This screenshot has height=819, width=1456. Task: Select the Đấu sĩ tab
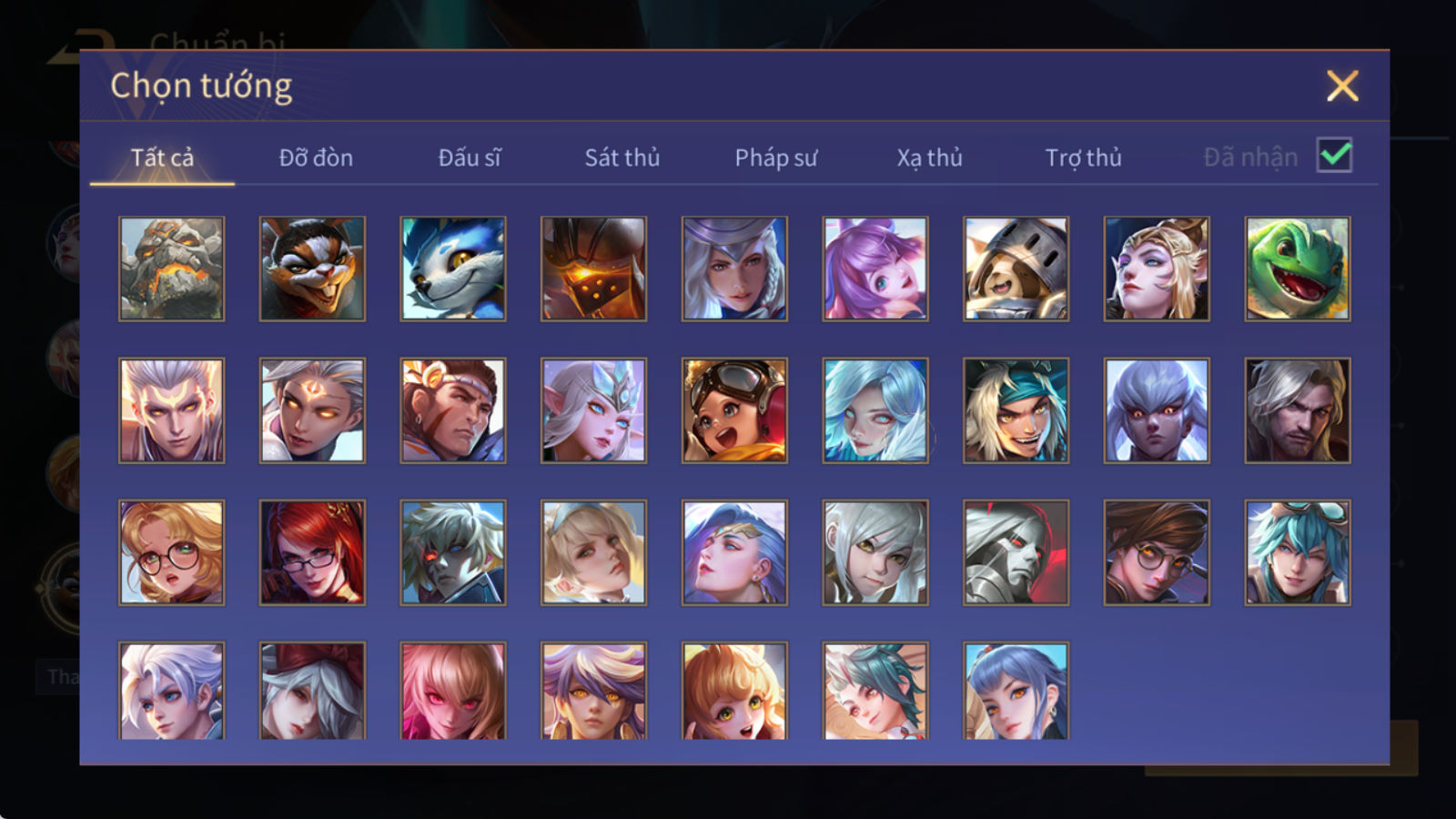(x=469, y=157)
